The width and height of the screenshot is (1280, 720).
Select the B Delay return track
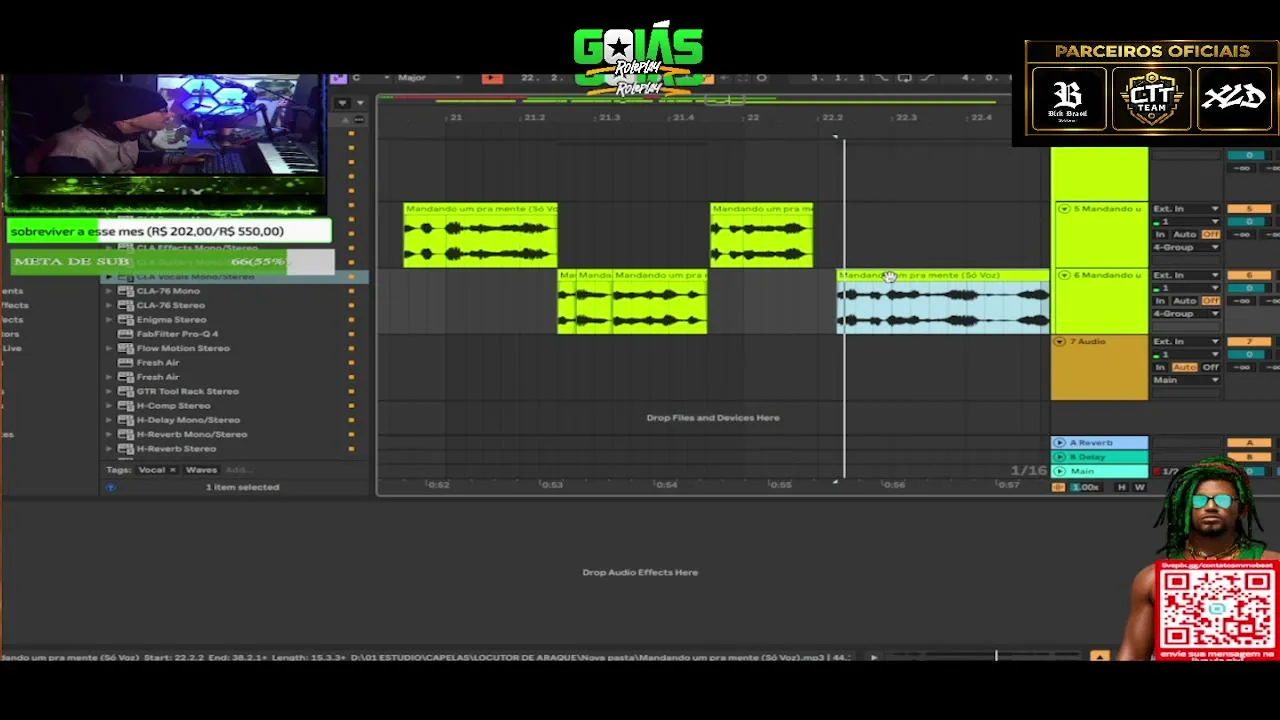coord(1099,457)
